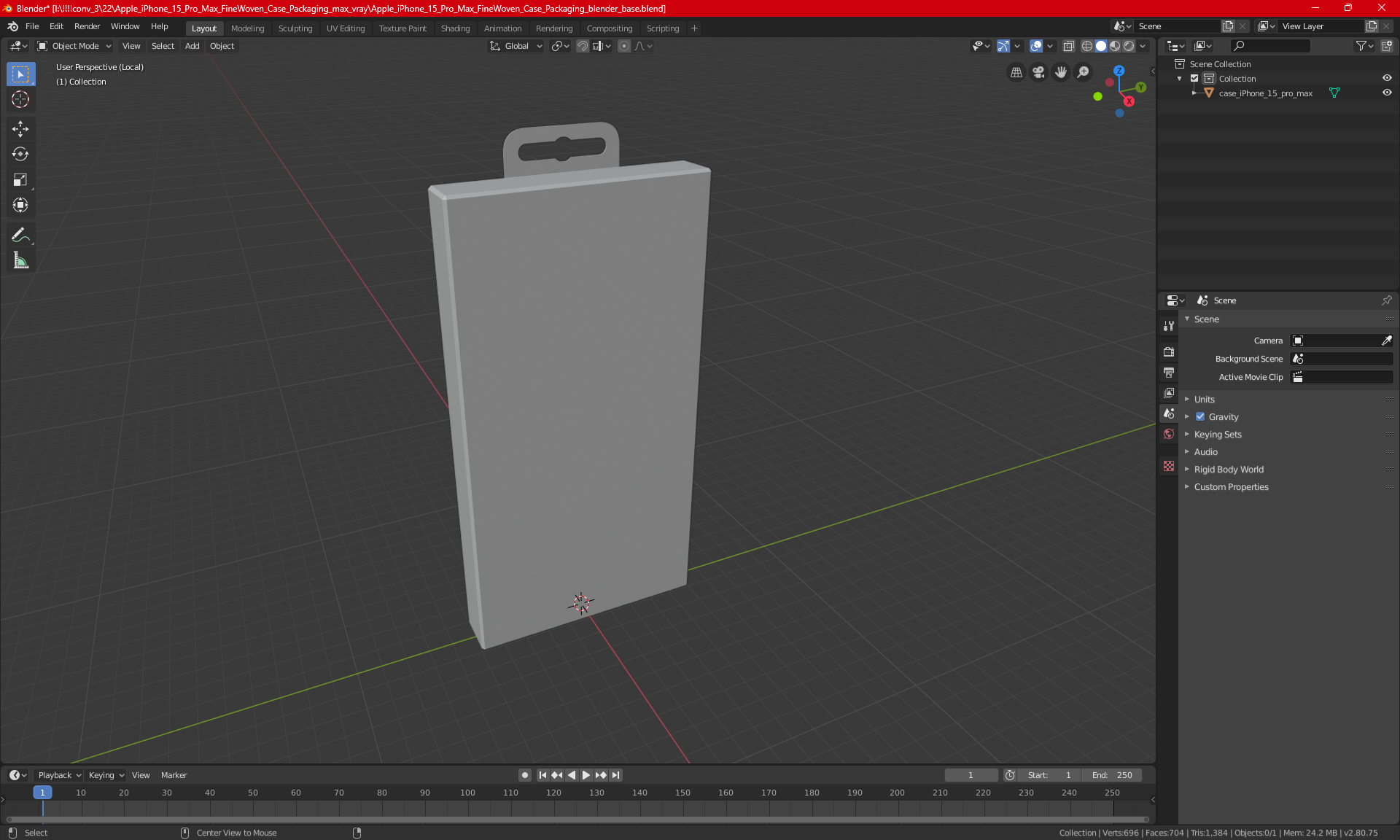This screenshot has height=840, width=1400.
Task: Uncheck the Gravity checkbox
Action: [x=1200, y=417]
